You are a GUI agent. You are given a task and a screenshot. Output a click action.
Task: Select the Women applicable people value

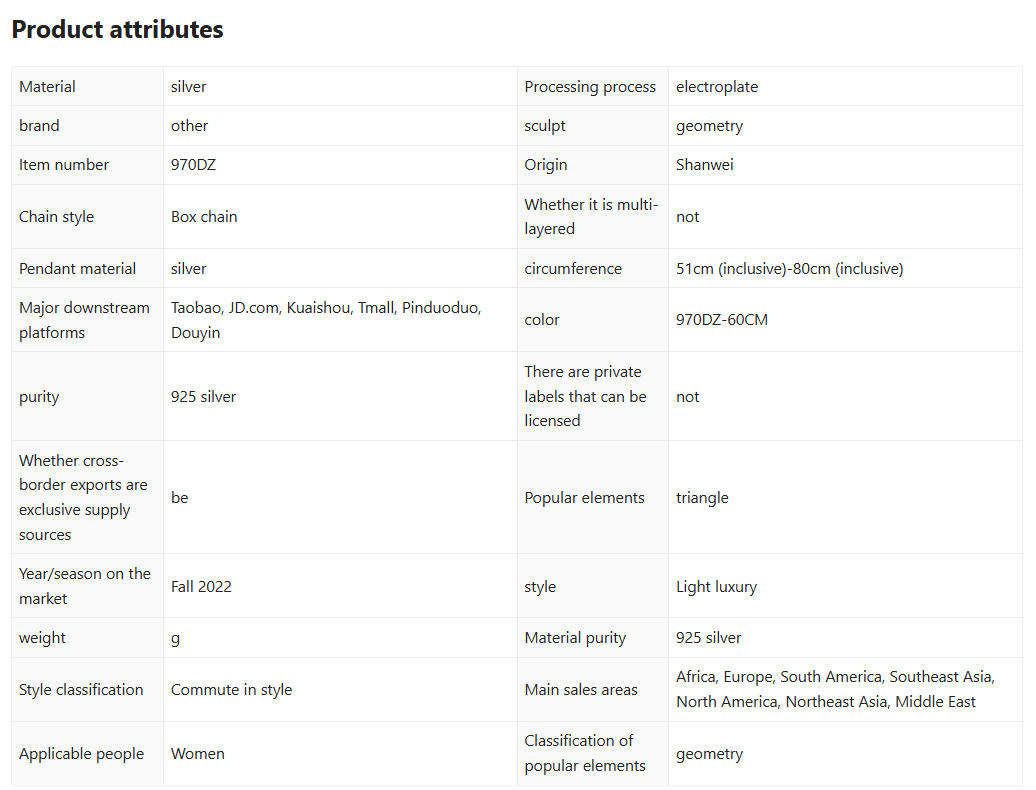[x=198, y=754]
